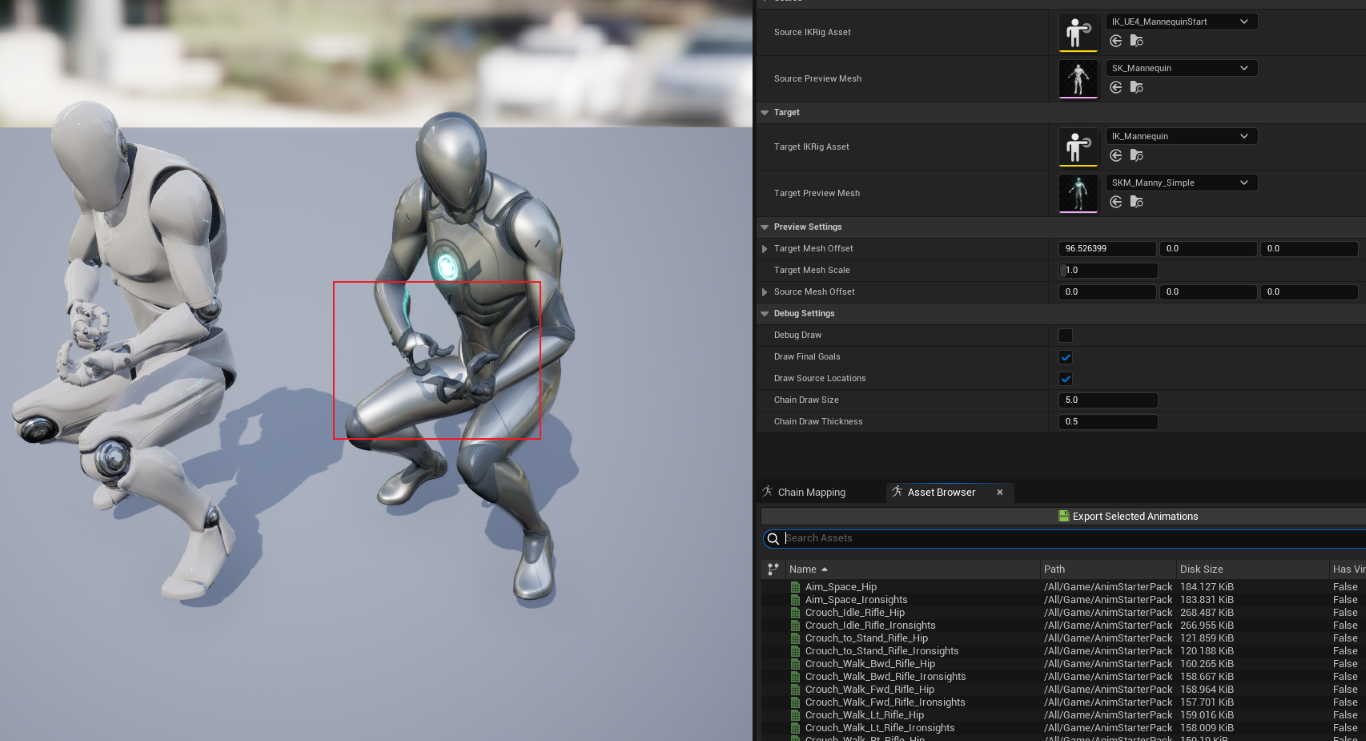Collapse the Target section
Image resolution: width=1366 pixels, height=741 pixels.
765,112
